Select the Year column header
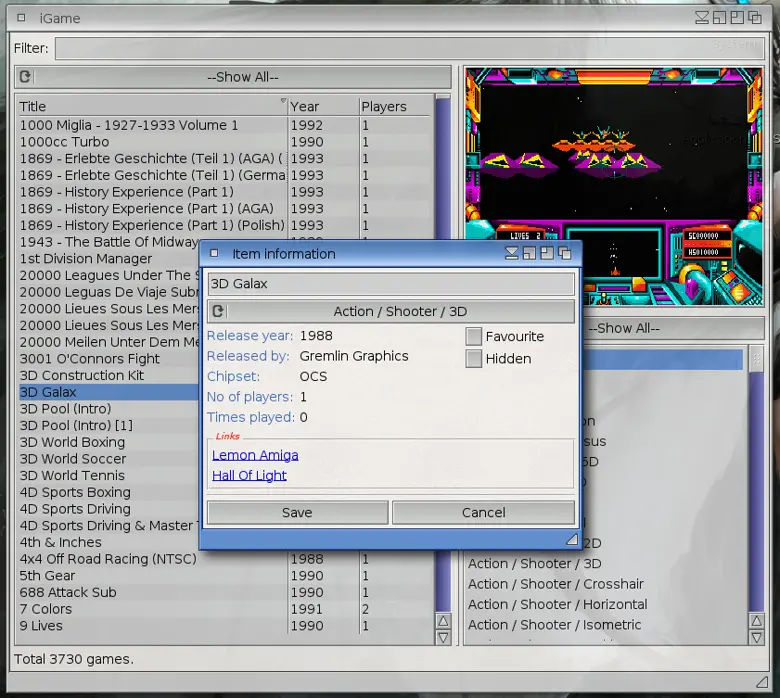780x698 pixels. pos(323,106)
